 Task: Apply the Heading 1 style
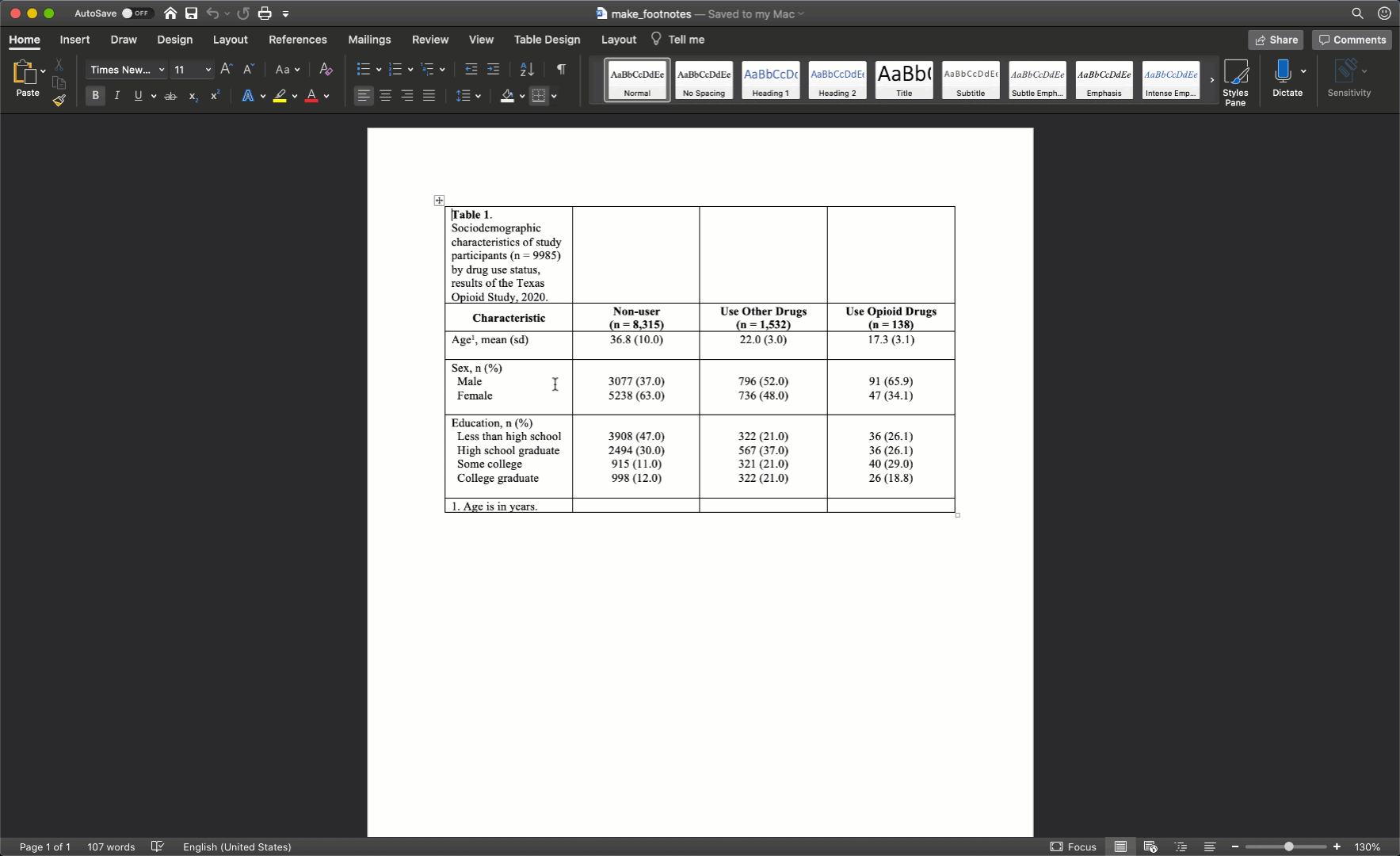point(770,80)
